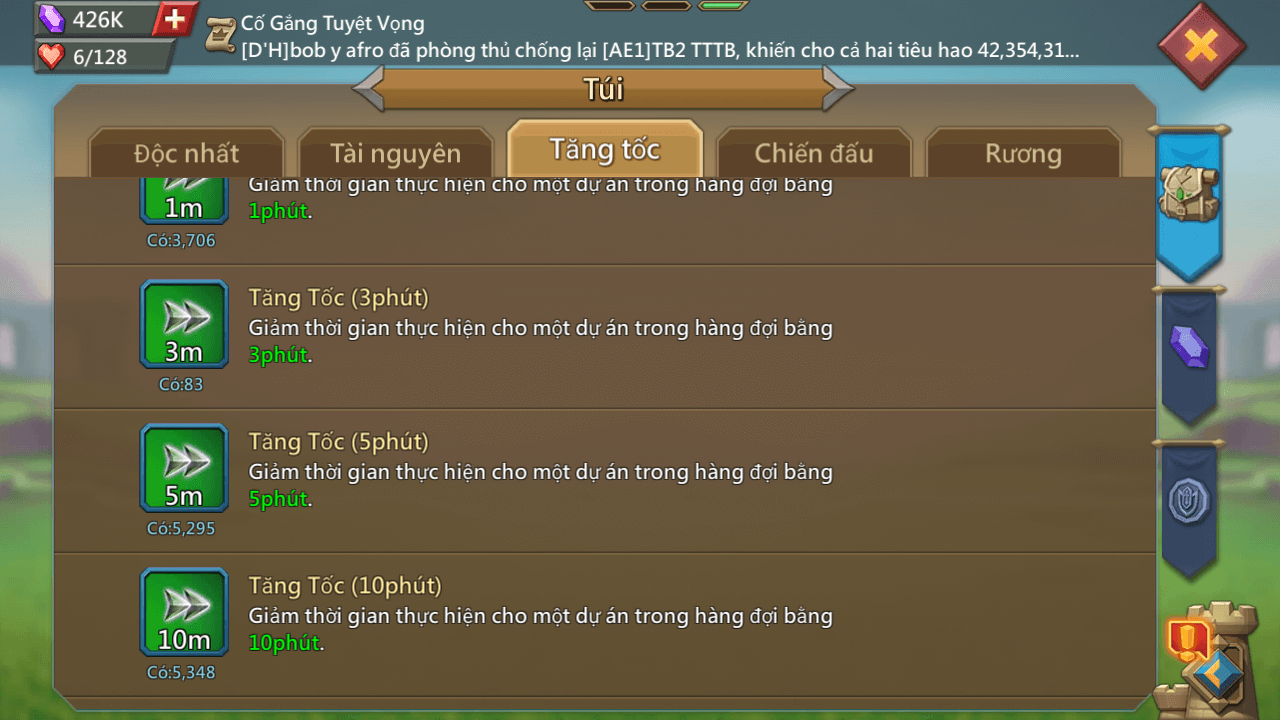
Task: Click the left arrow beside Túi title
Action: tap(369, 89)
